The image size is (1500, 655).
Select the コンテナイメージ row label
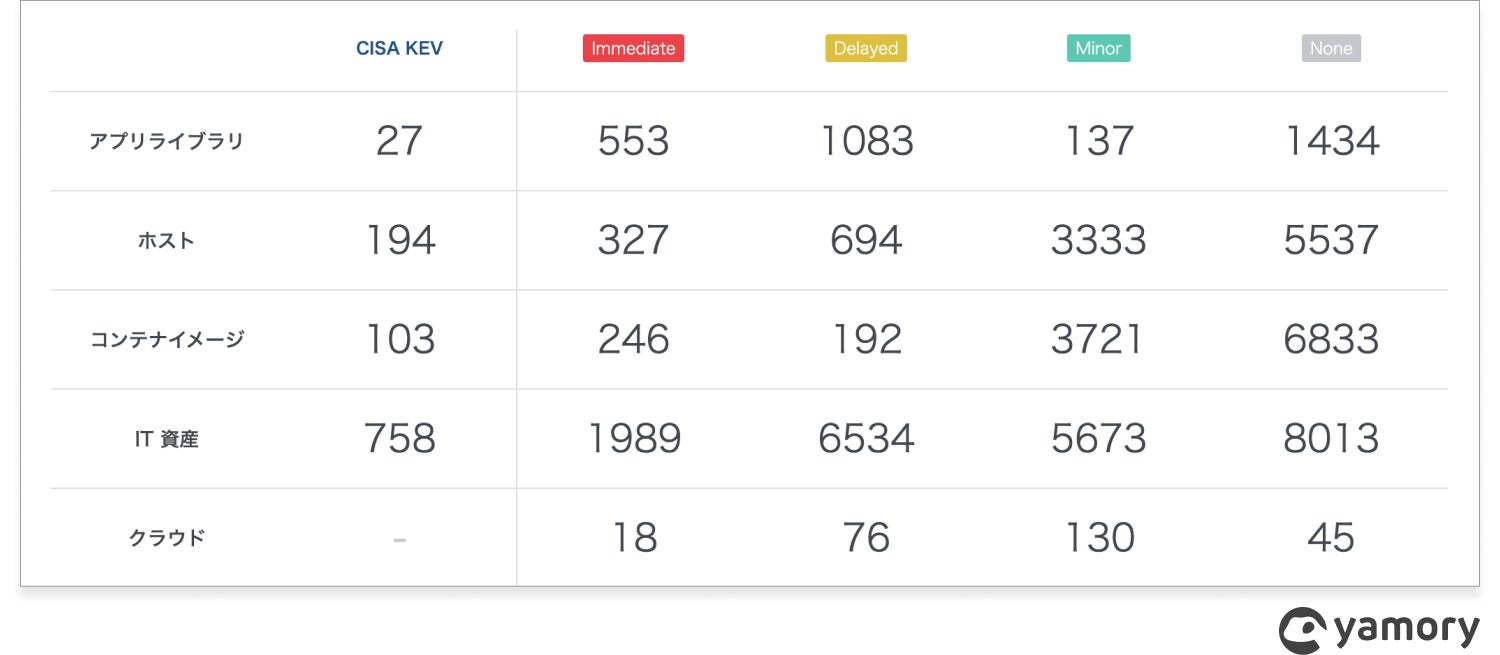click(166, 339)
